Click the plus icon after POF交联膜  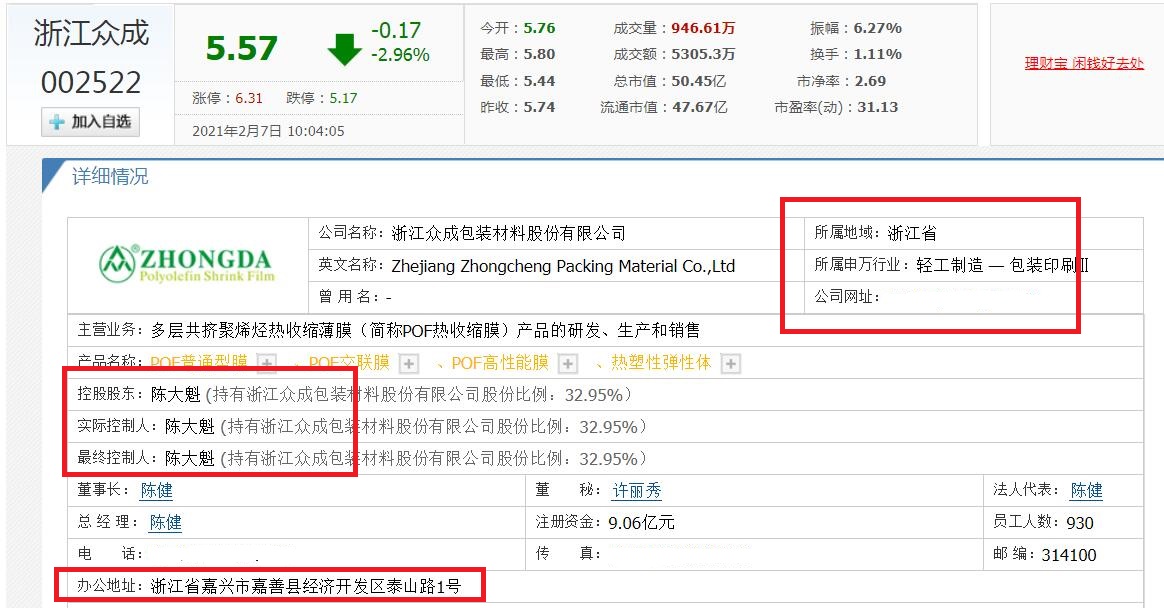(x=407, y=362)
